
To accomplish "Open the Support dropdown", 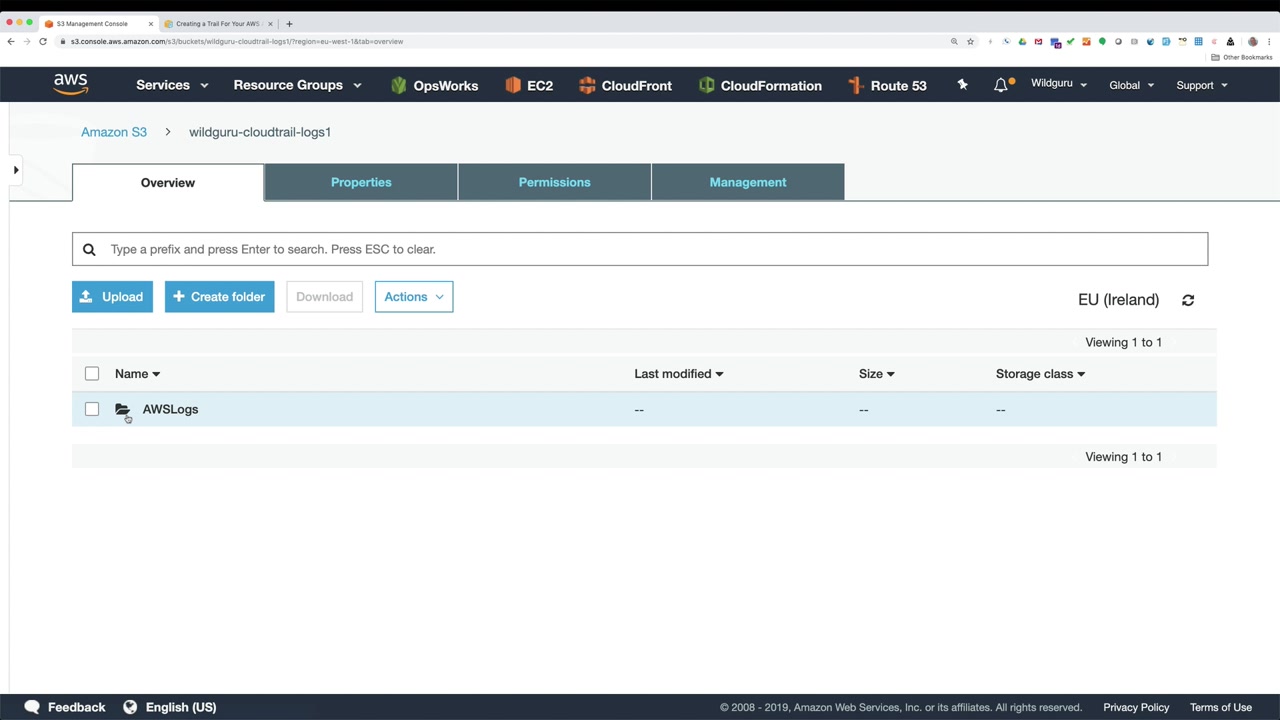I will coord(1201,85).
